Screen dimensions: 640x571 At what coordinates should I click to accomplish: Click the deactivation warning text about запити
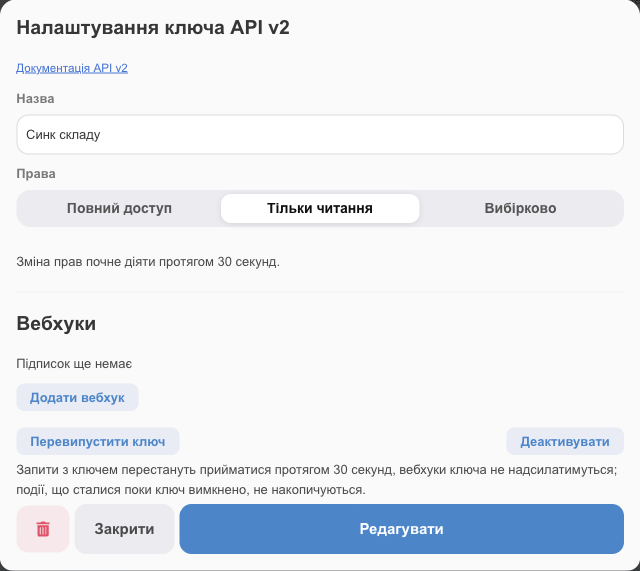pyautogui.click(x=317, y=480)
